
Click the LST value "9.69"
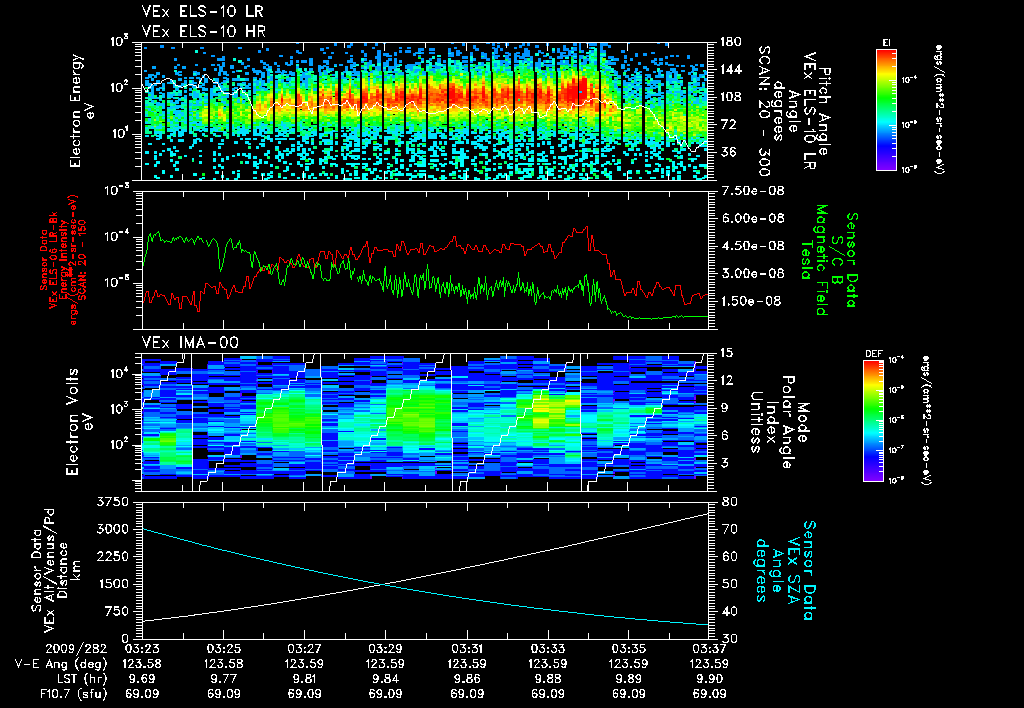pyautogui.click(x=142, y=679)
